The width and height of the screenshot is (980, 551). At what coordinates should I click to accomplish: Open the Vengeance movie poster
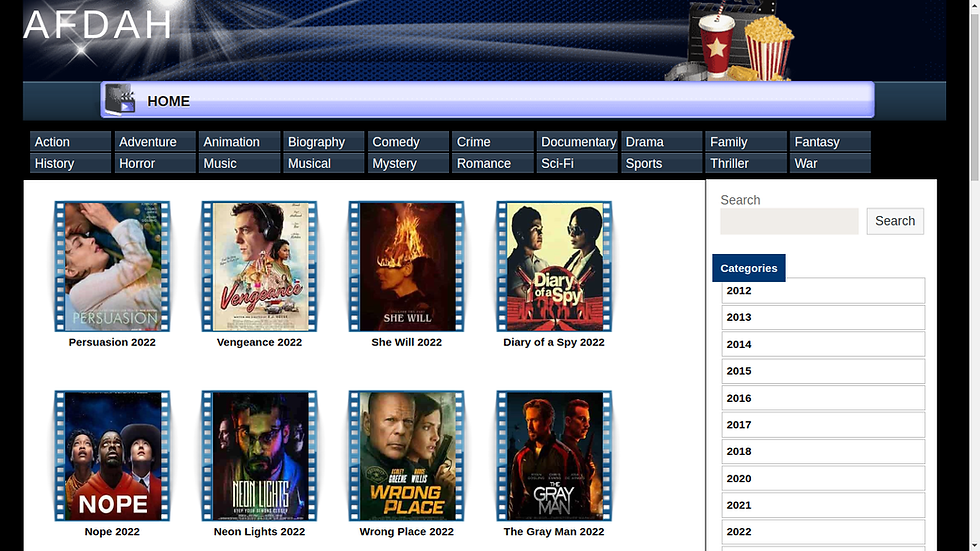tap(259, 266)
